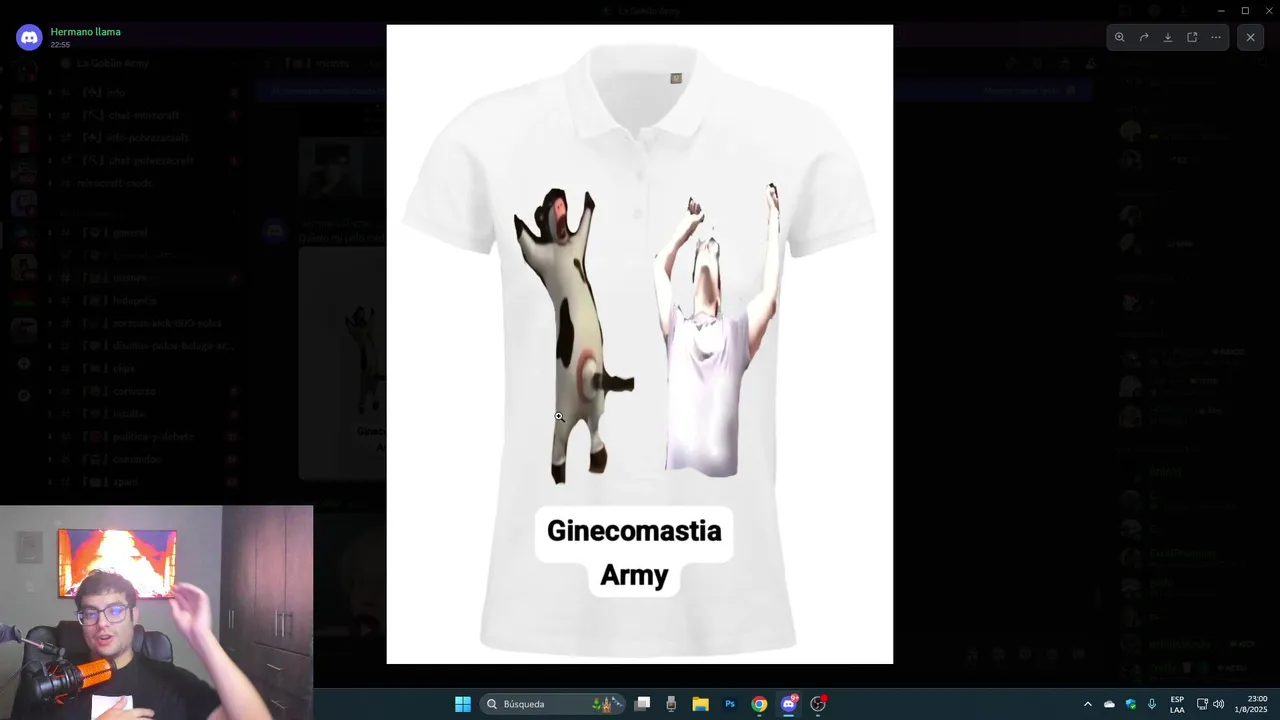This screenshot has height=720, width=1280.
Task: Click the Ginecomastia Army shirt image preview
Action: click(640, 344)
